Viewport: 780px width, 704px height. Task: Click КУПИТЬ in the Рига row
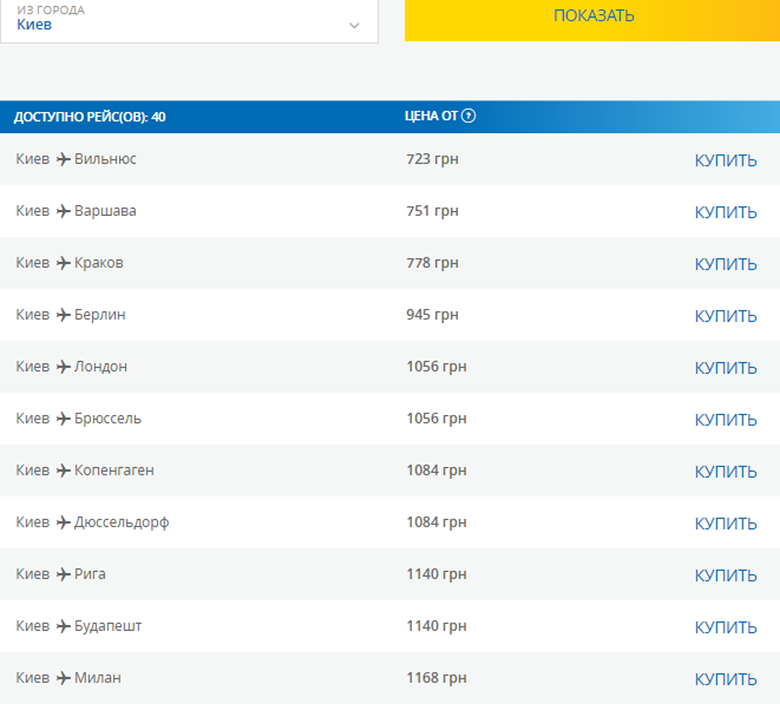725,576
